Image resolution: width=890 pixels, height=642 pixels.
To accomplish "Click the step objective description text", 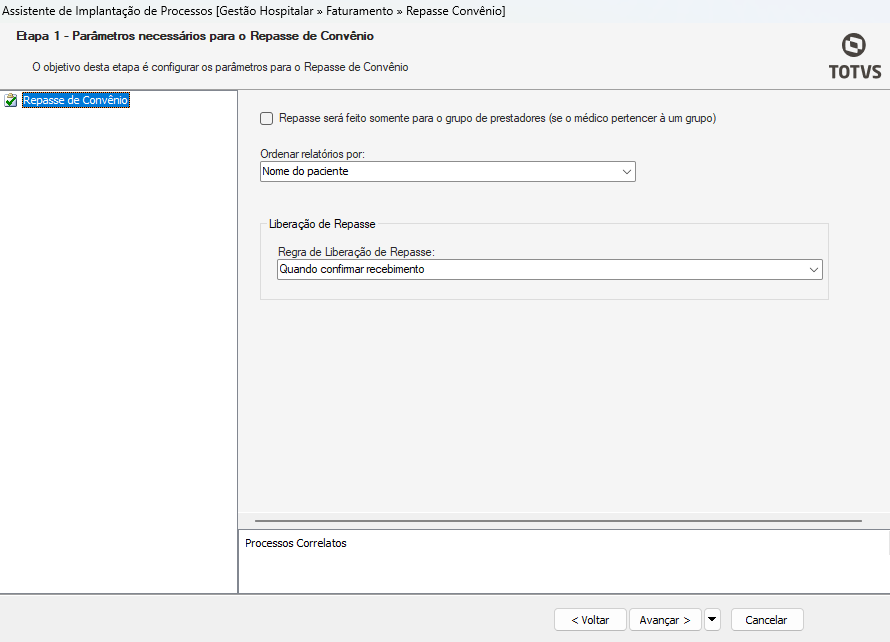I will tap(220, 67).
